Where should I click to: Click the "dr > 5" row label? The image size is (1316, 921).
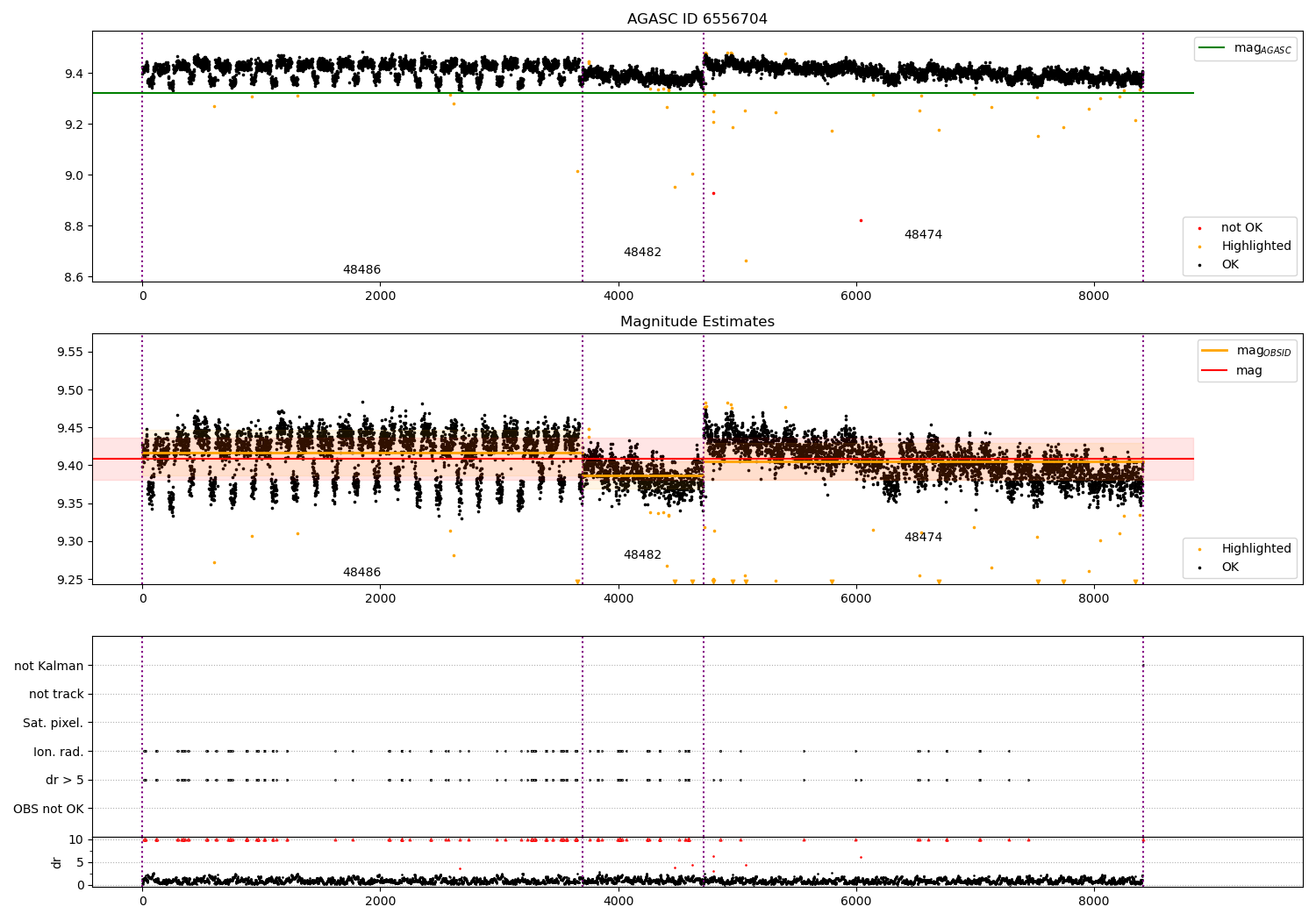[65, 780]
